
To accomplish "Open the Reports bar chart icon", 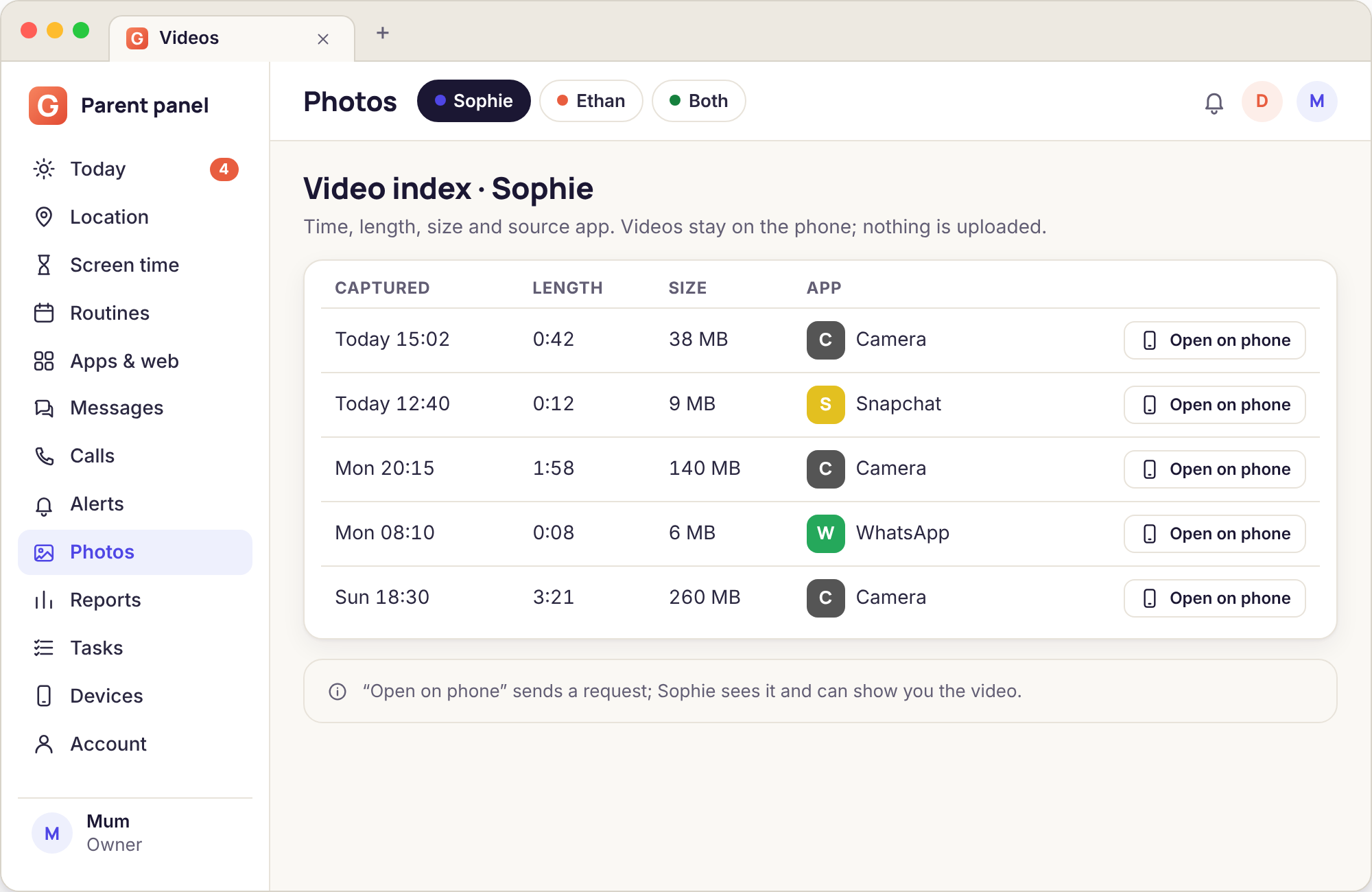I will pos(44,600).
